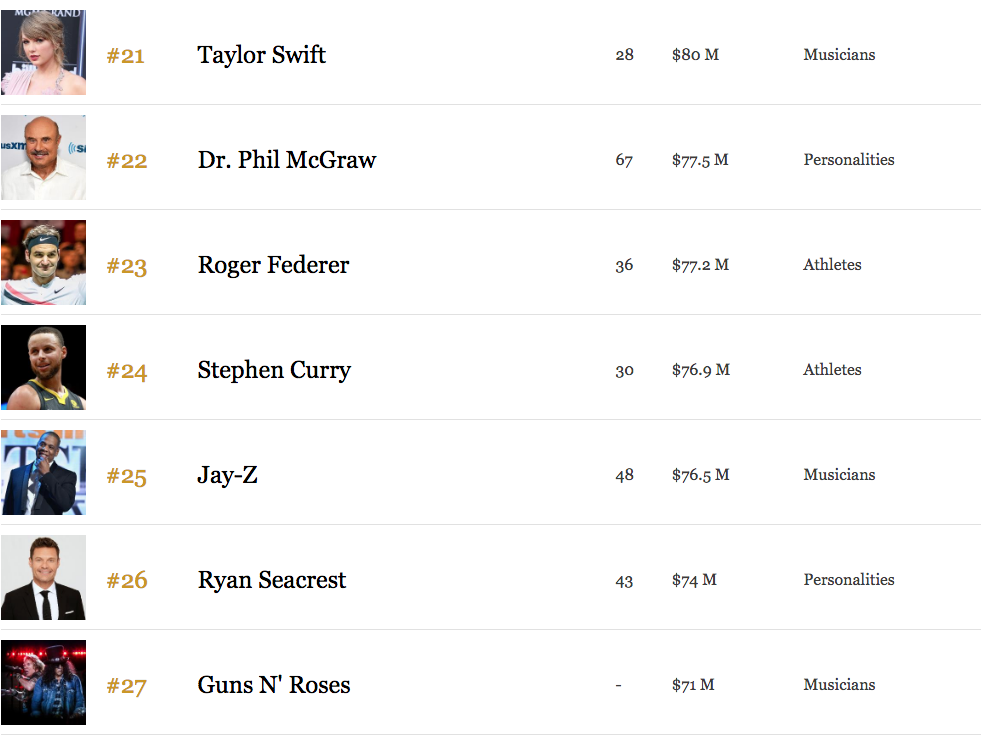This screenshot has height=737, width=983.
Task: Click the Jay-Z thumbnail image
Action: tap(43, 473)
